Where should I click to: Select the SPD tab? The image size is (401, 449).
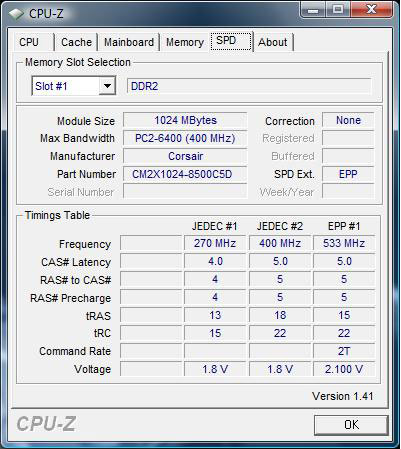(x=231, y=41)
